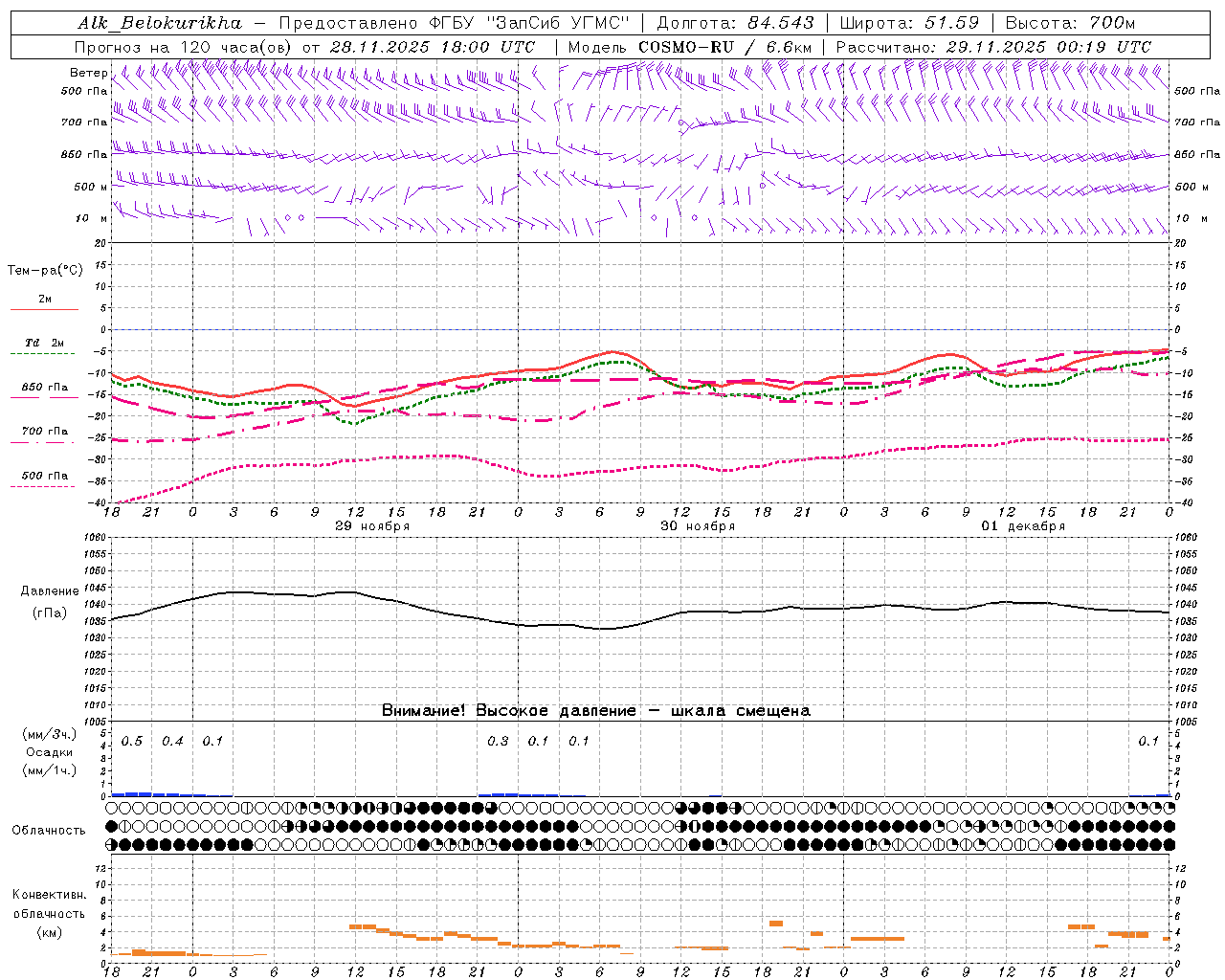Image resolution: width=1225 pixels, height=980 pixels.
Task: Click the '(мм/3ч.)' precipitation unit label
Action: tap(50, 735)
